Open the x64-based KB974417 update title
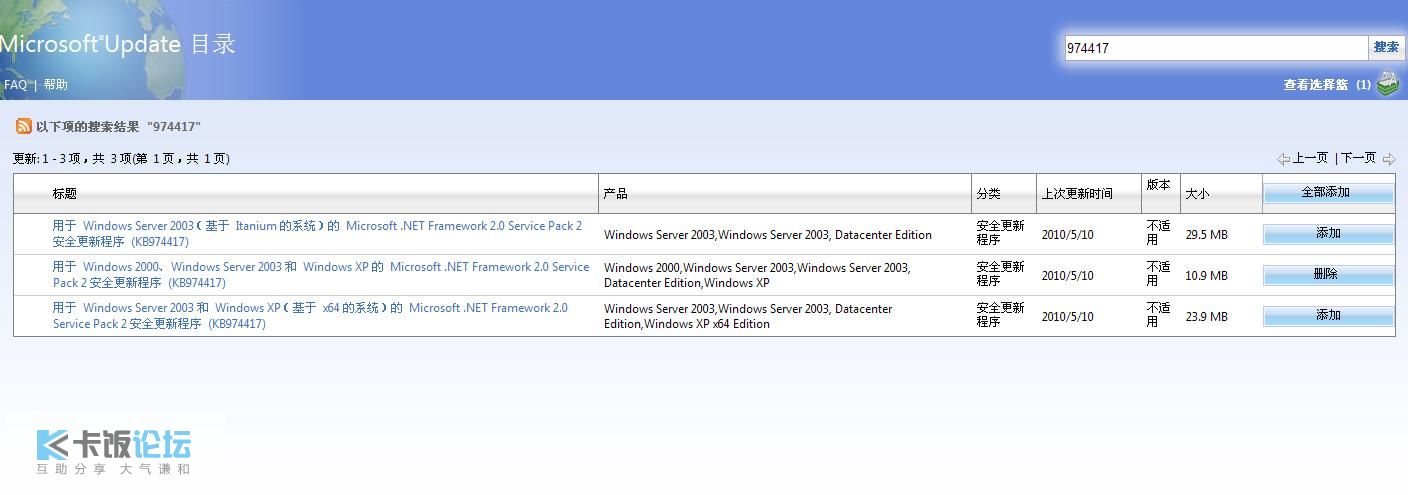The height and width of the screenshot is (495, 1408). tap(310, 316)
